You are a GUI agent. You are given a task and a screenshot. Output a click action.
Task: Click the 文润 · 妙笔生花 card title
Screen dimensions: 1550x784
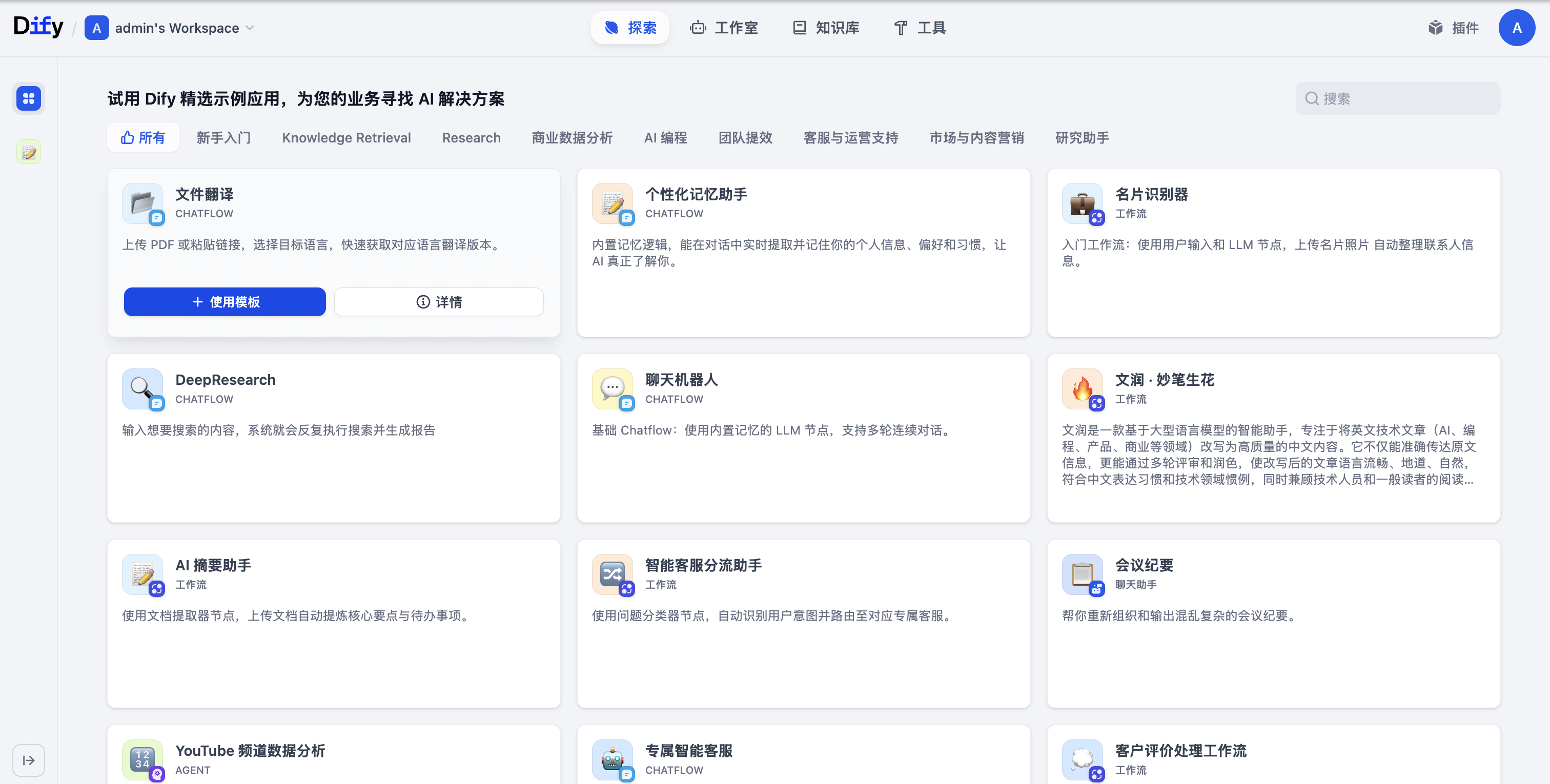(x=1165, y=380)
